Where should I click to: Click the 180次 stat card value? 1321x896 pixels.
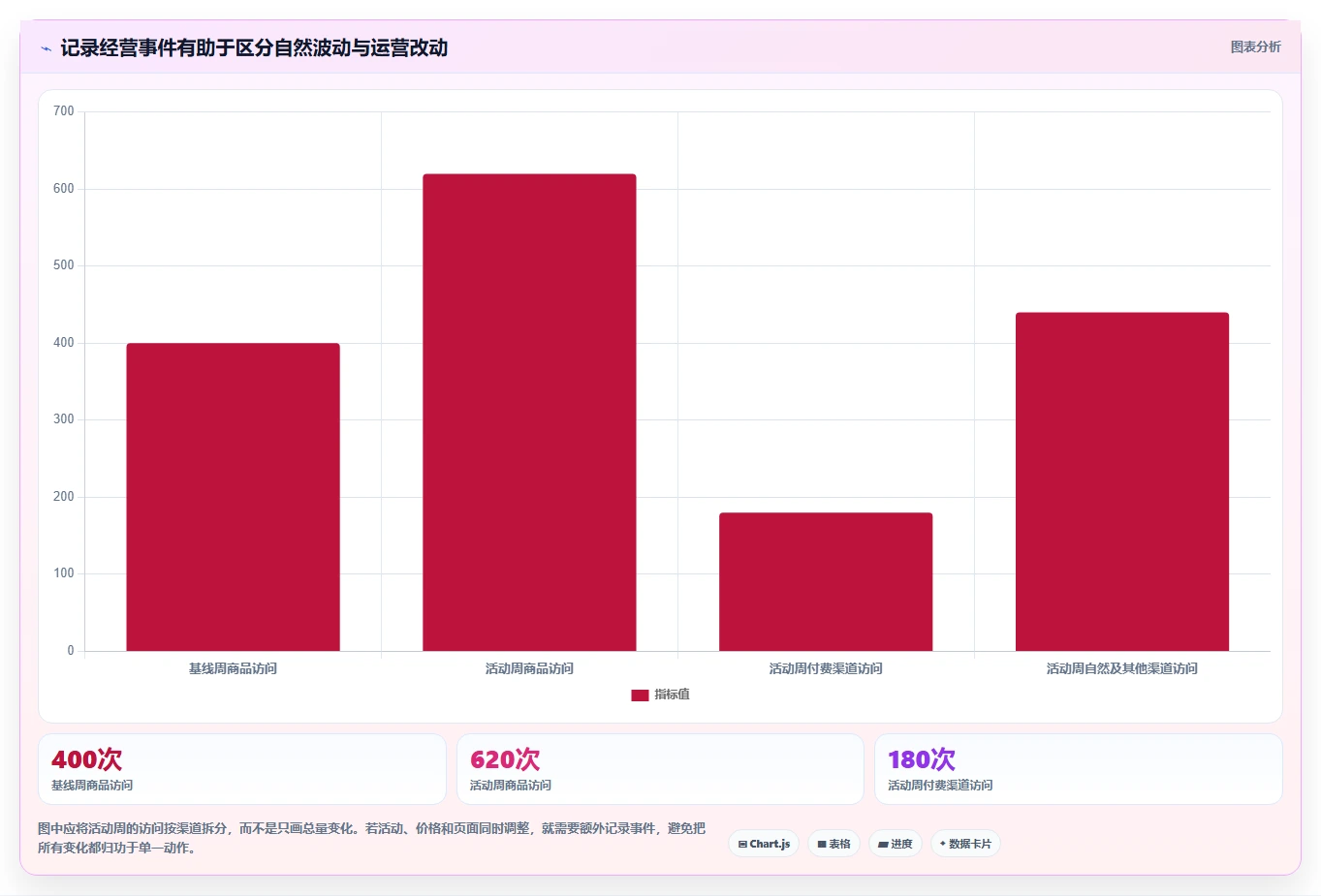922,759
